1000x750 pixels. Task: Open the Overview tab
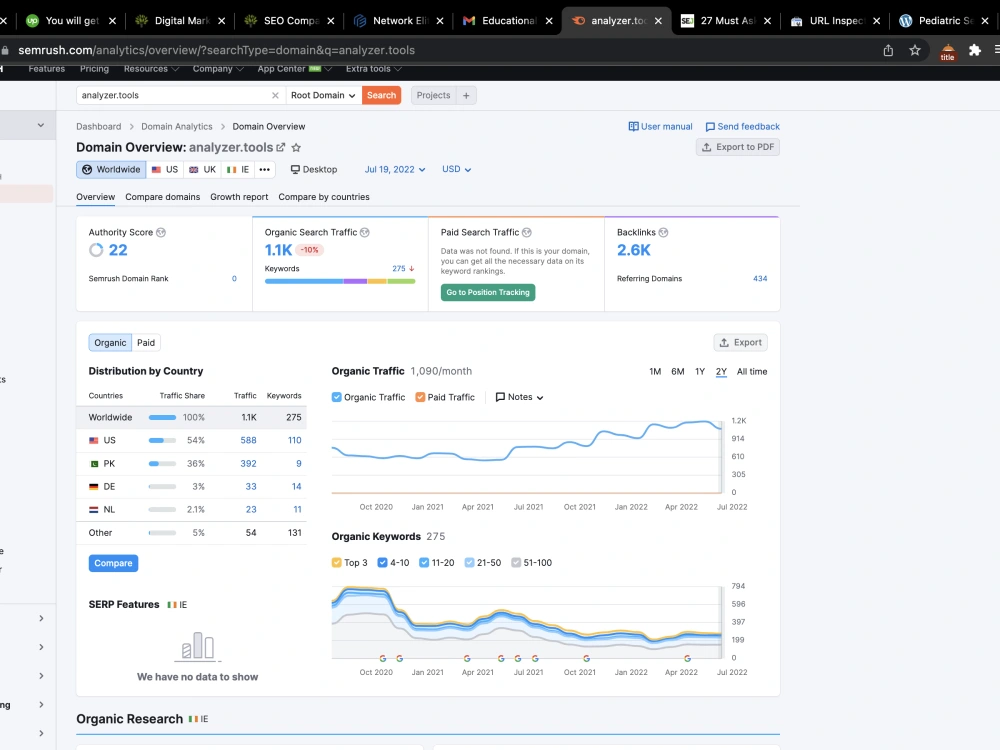[x=96, y=197]
